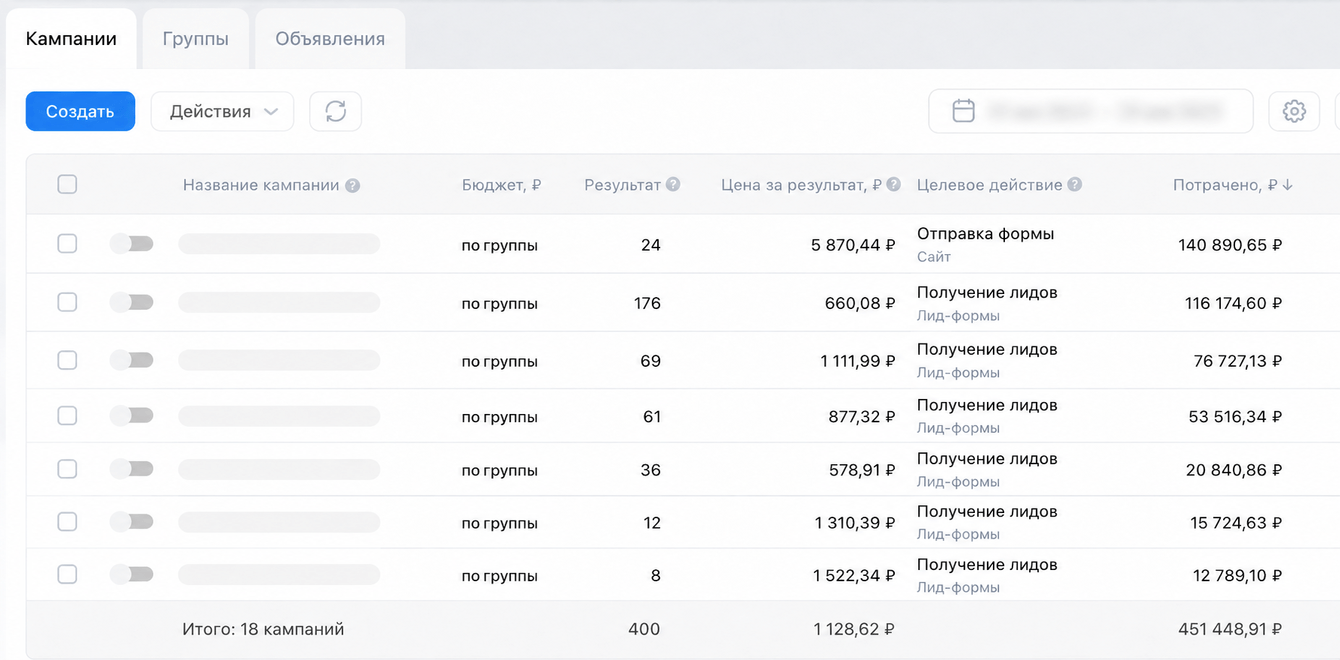The width and height of the screenshot is (1340, 660).
Task: Click the Отправка формы cell
Action: pyautogui.click(x=986, y=234)
